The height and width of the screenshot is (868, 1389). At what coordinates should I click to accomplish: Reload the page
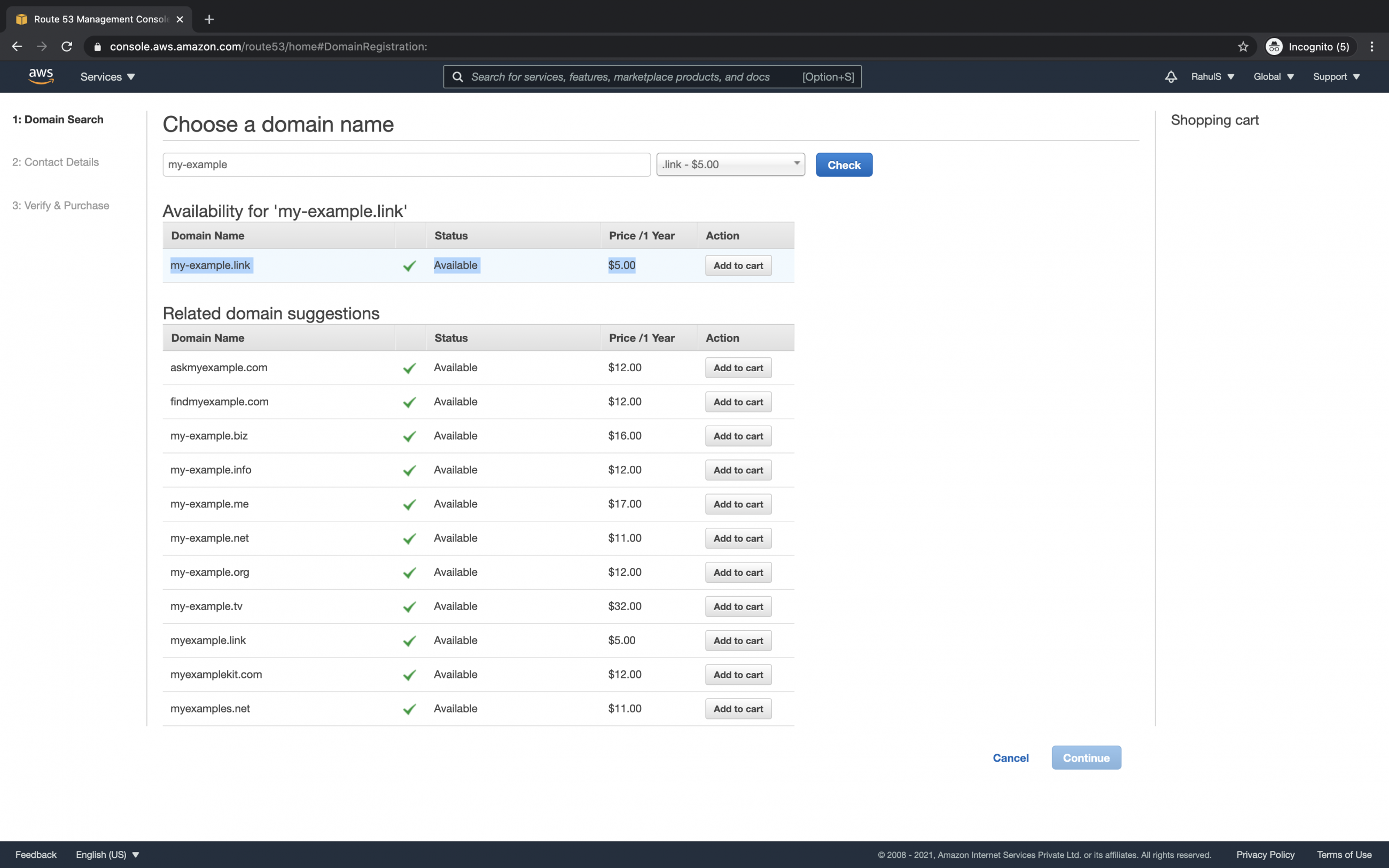click(67, 46)
